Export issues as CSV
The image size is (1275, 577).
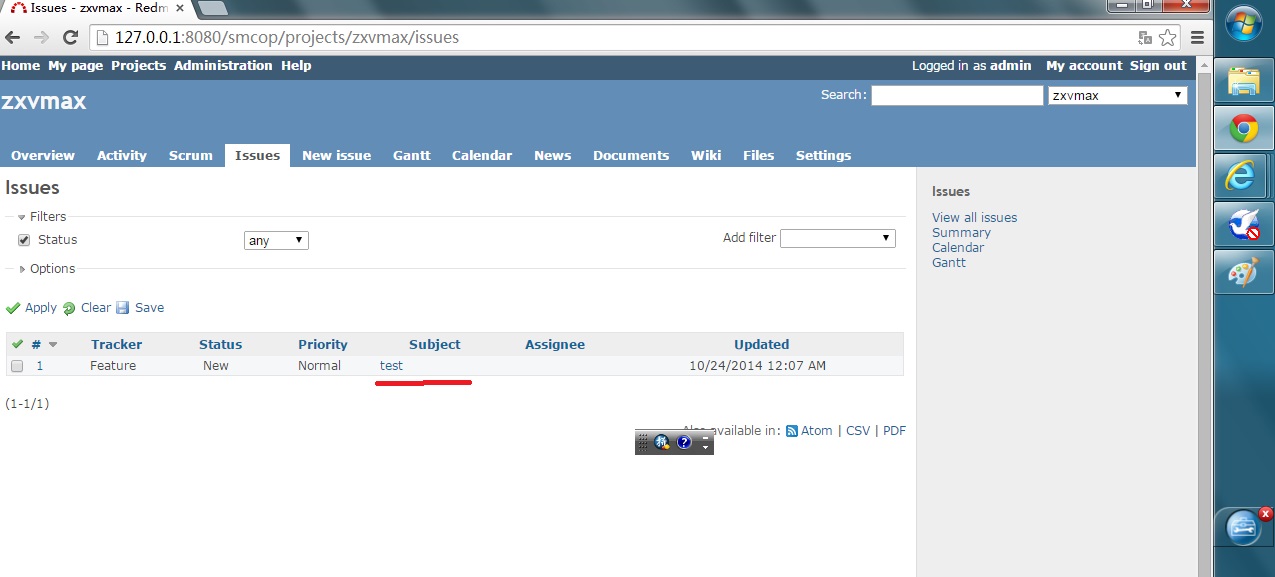[858, 431]
